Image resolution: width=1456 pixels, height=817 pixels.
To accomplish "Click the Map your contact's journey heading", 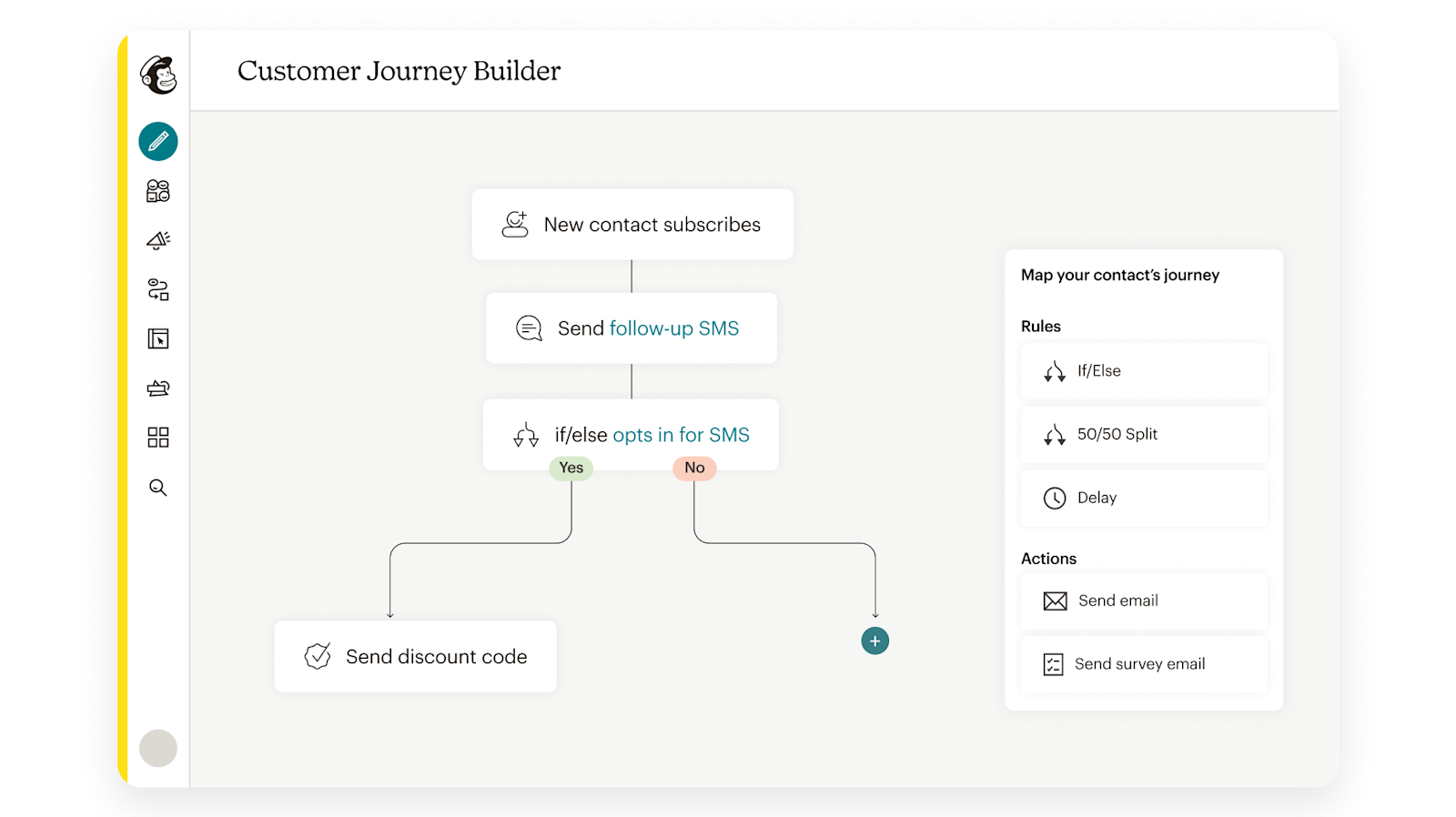I will tap(1120, 275).
